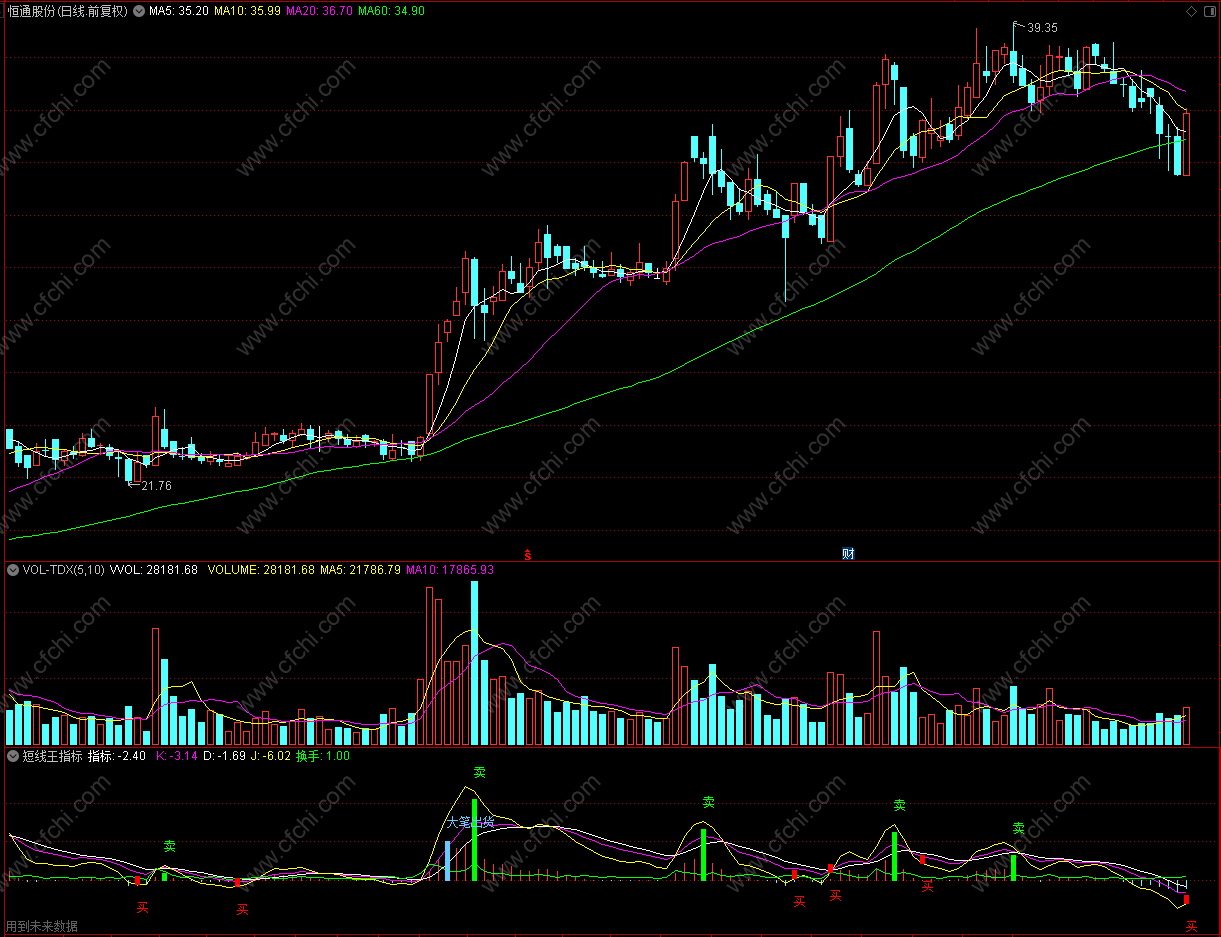Expand the 短线王指标 indicator dropdown
This screenshot has width=1221, height=937.
pos(13,756)
